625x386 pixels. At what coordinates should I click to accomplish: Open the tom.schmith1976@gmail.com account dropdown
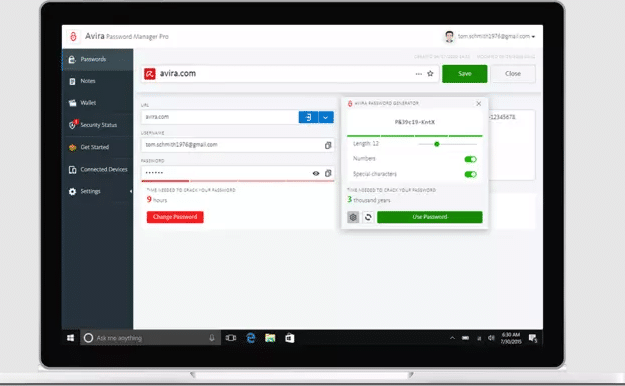coord(496,36)
